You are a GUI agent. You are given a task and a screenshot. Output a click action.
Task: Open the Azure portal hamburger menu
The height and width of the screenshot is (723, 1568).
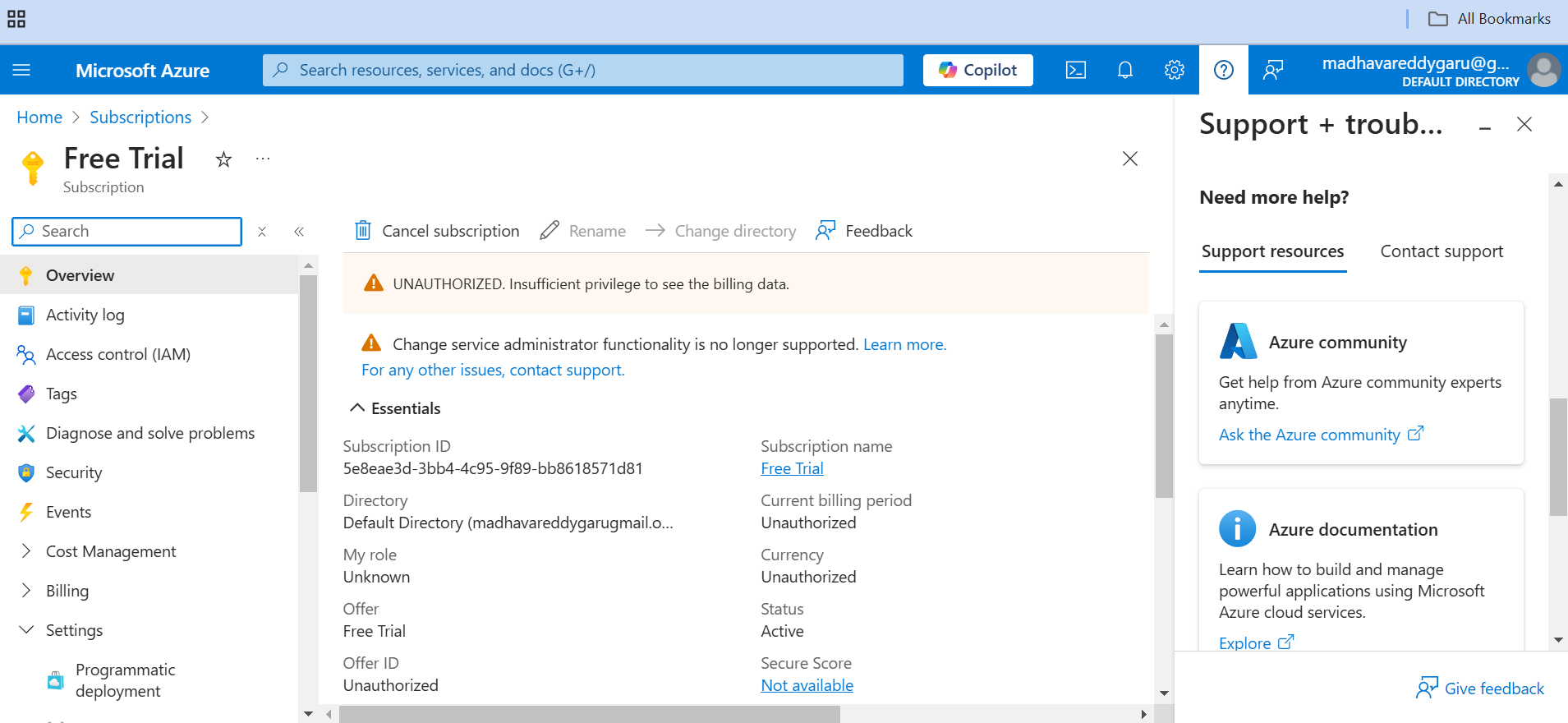pyautogui.click(x=22, y=70)
